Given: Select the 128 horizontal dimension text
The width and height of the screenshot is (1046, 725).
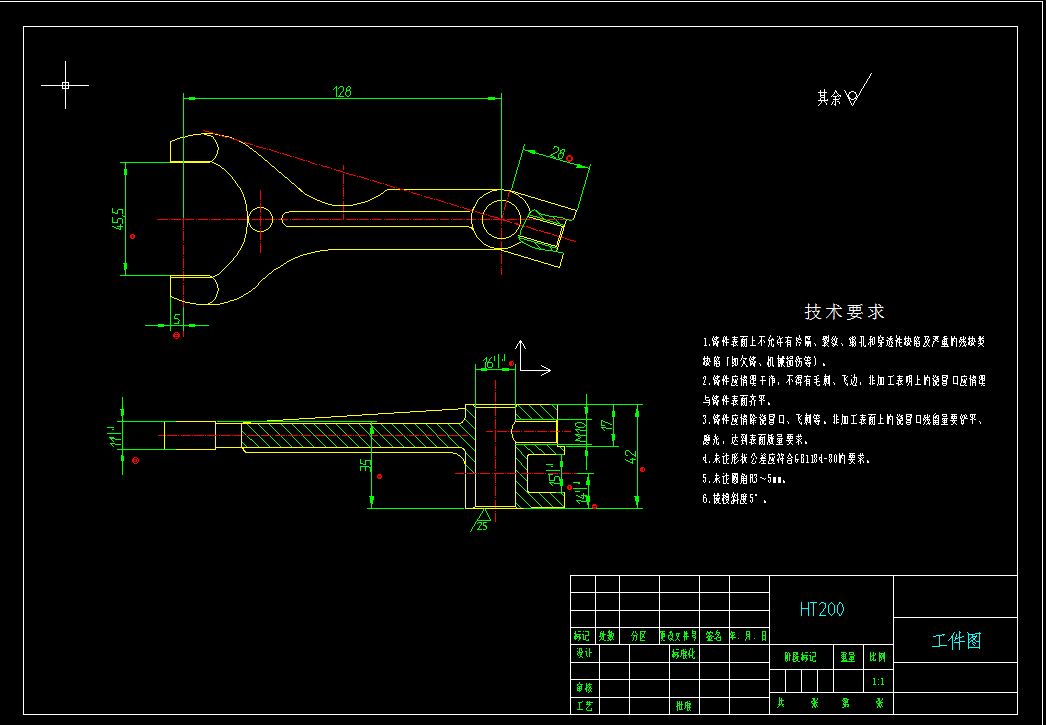Looking at the screenshot, I should coord(342,92).
